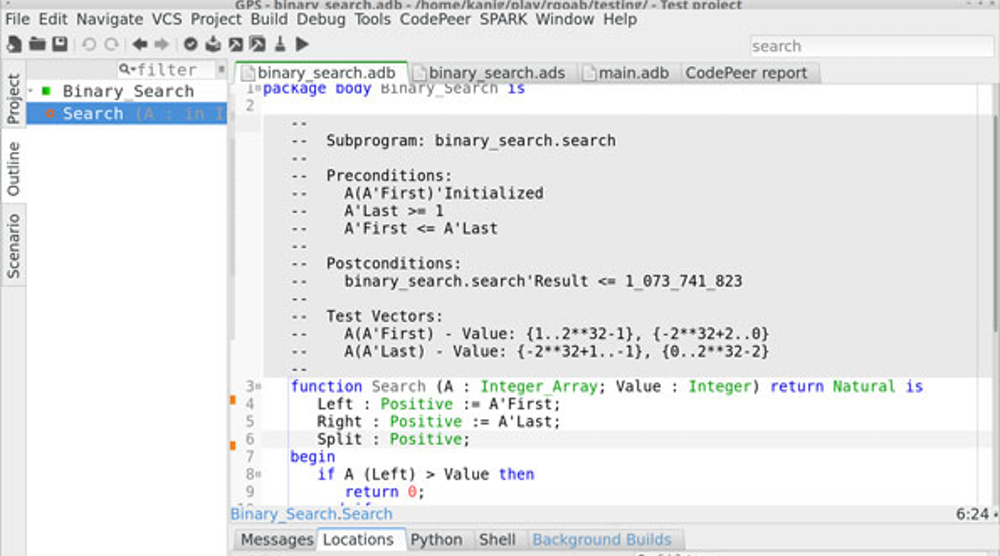Click the Undo arrow icon

click(x=89, y=44)
